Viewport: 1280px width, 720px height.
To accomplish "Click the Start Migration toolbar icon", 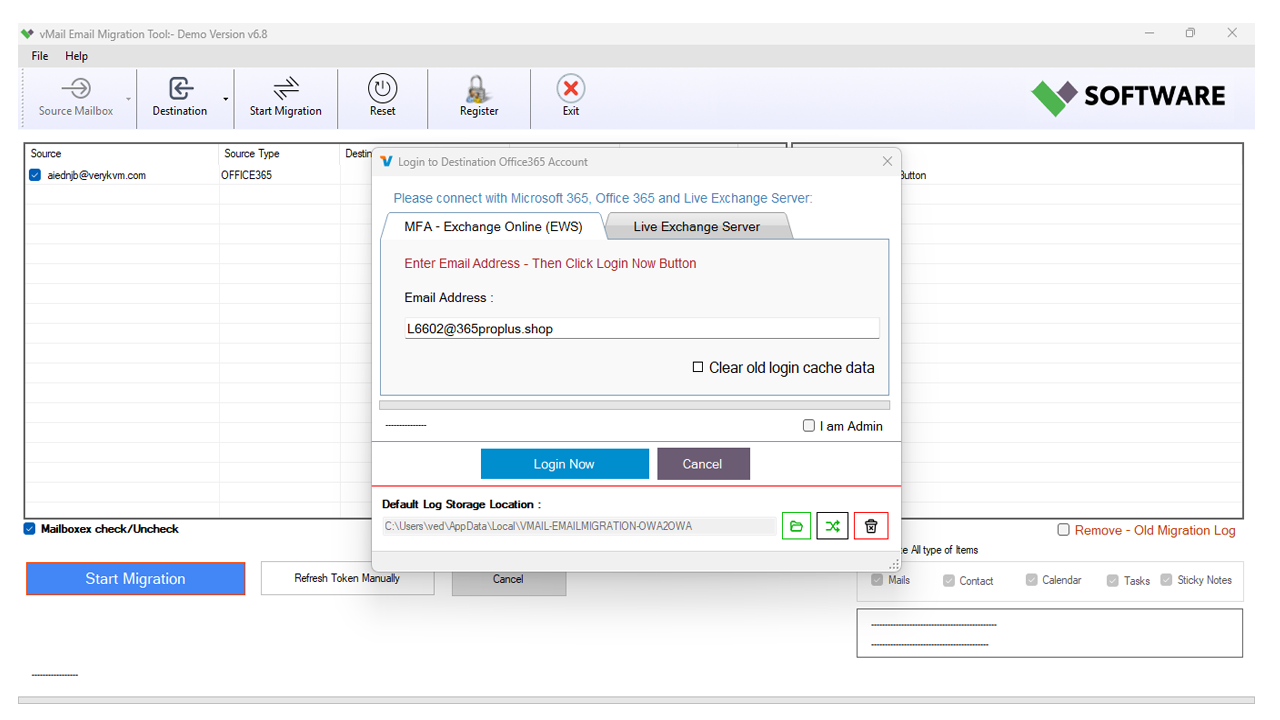I will [x=286, y=88].
